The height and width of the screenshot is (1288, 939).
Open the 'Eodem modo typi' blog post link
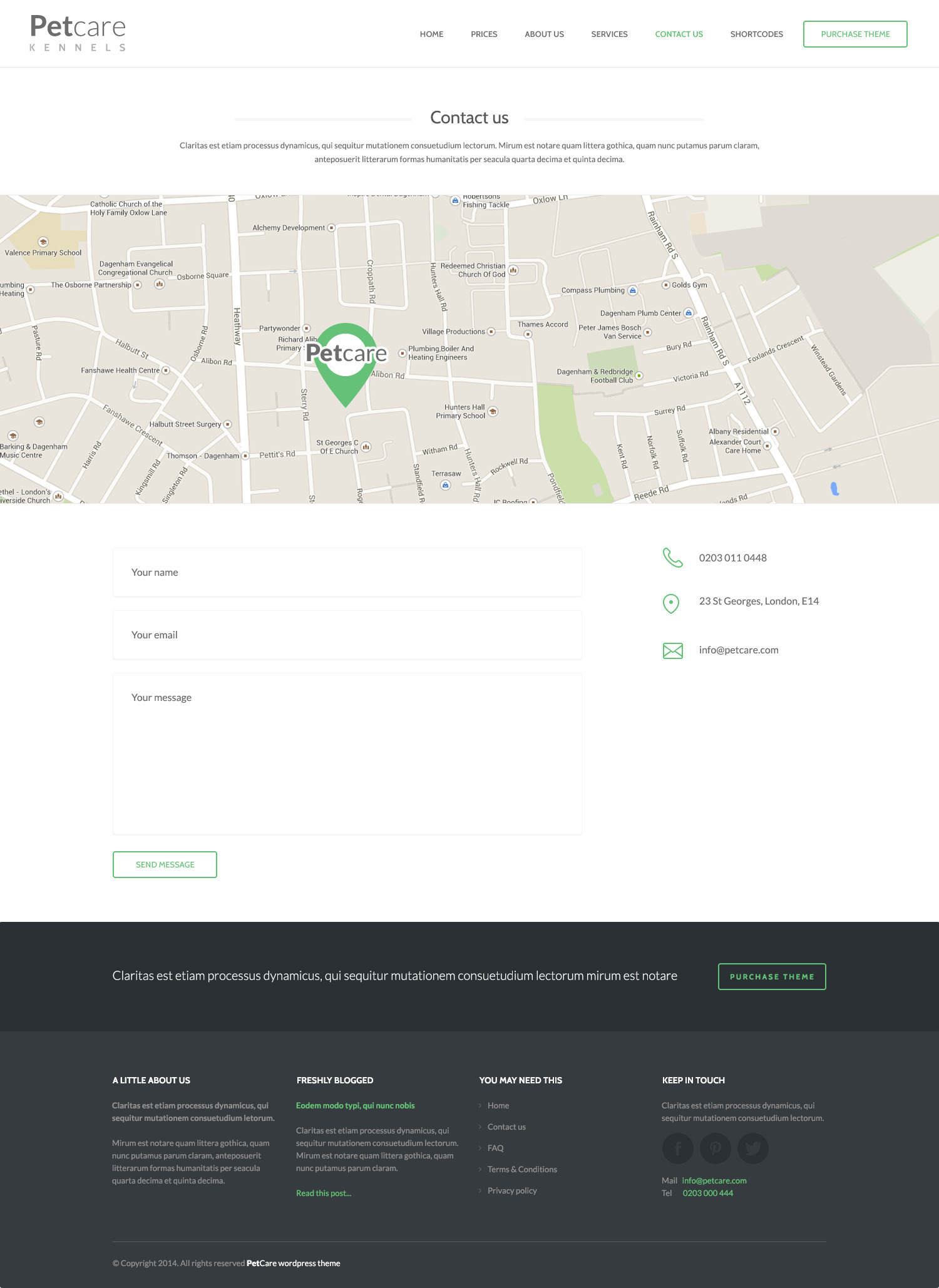click(x=355, y=1105)
